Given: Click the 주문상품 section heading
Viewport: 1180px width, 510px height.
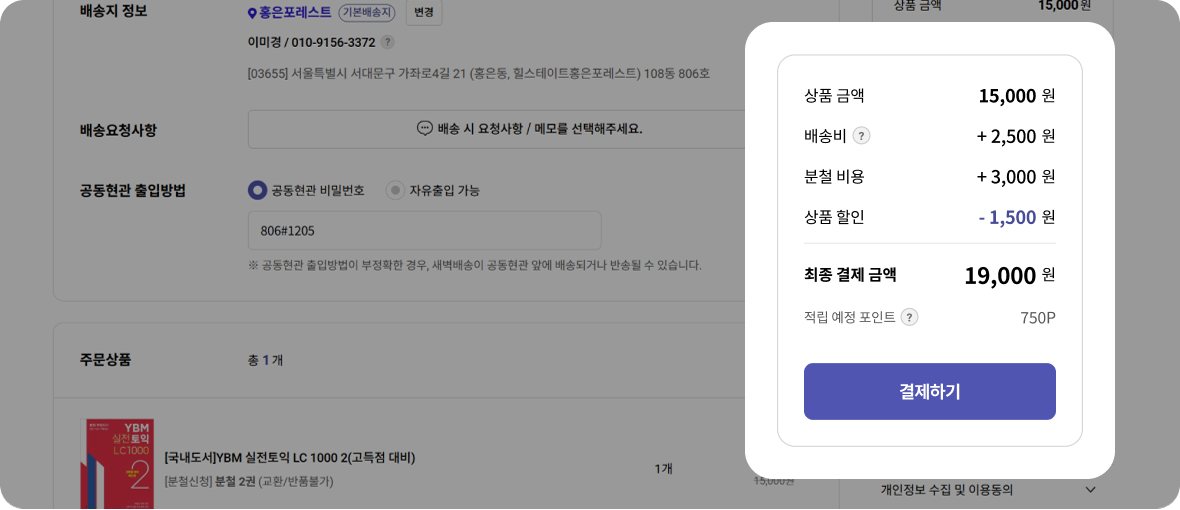Looking at the screenshot, I should [x=105, y=360].
